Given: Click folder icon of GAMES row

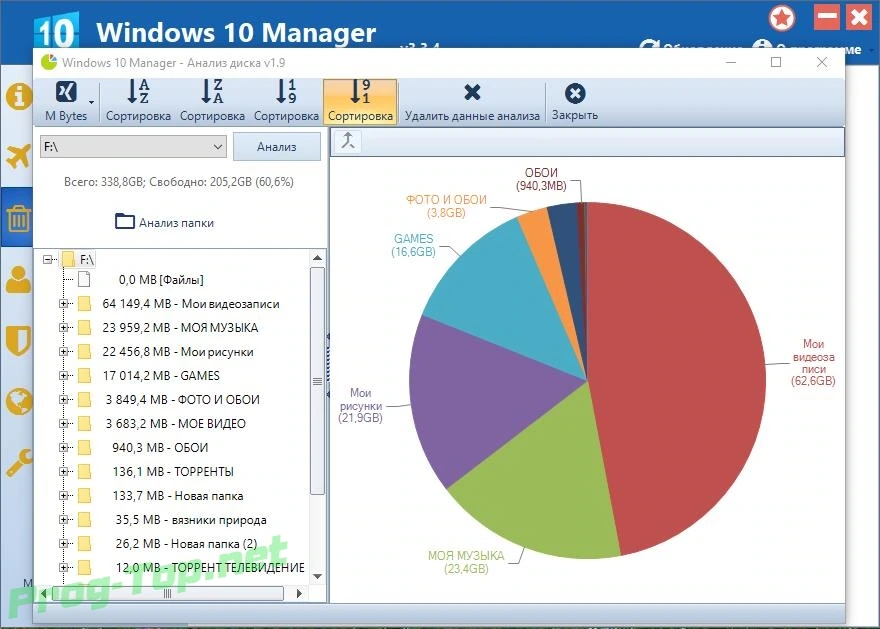Looking at the screenshot, I should (x=84, y=376).
